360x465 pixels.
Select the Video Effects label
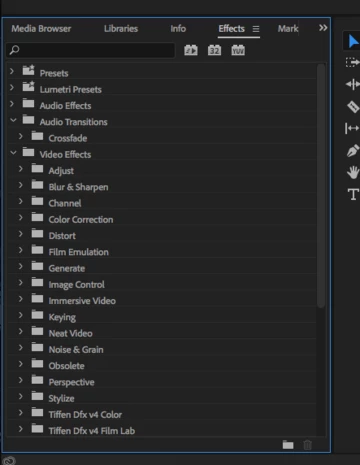[65, 154]
